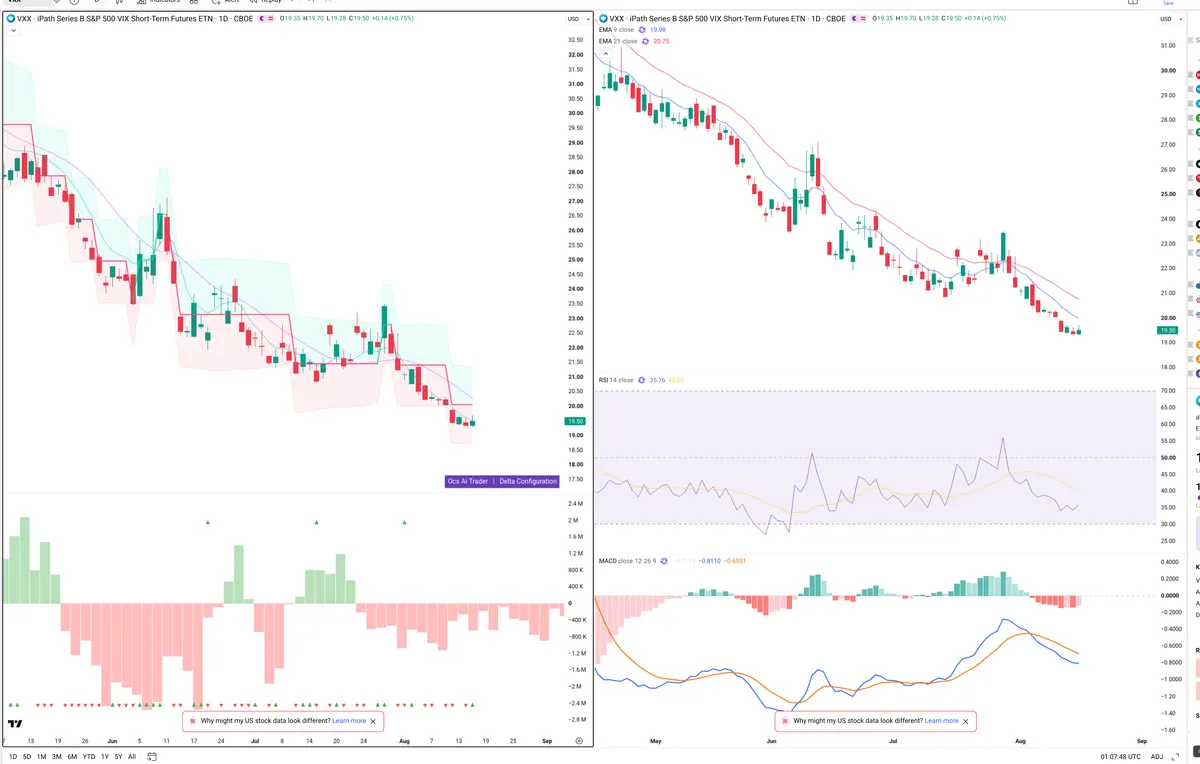Open left chart settings gear icon
Screen dimensions: 1200x764
click(x=579, y=741)
